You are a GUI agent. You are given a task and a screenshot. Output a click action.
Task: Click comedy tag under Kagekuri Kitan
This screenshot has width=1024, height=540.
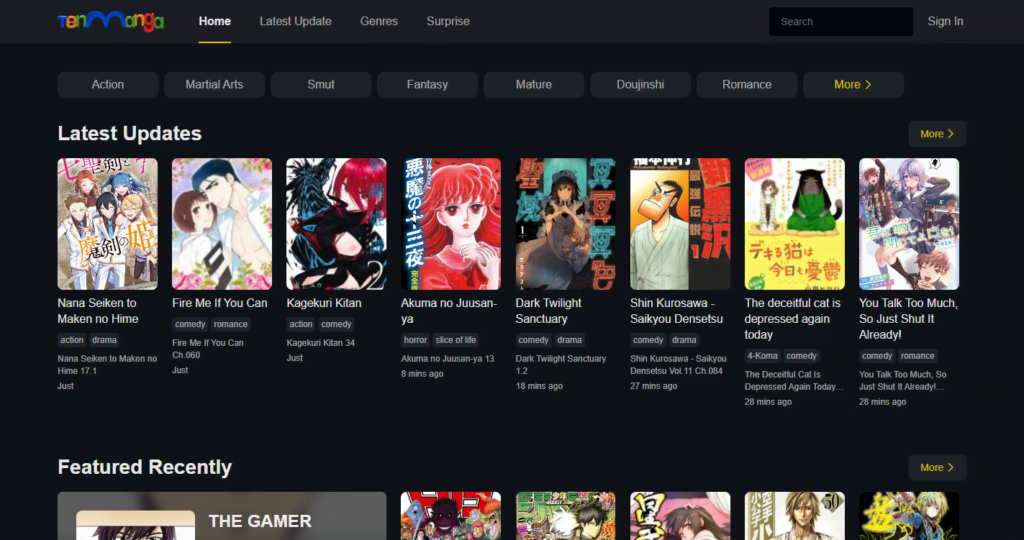pos(336,325)
